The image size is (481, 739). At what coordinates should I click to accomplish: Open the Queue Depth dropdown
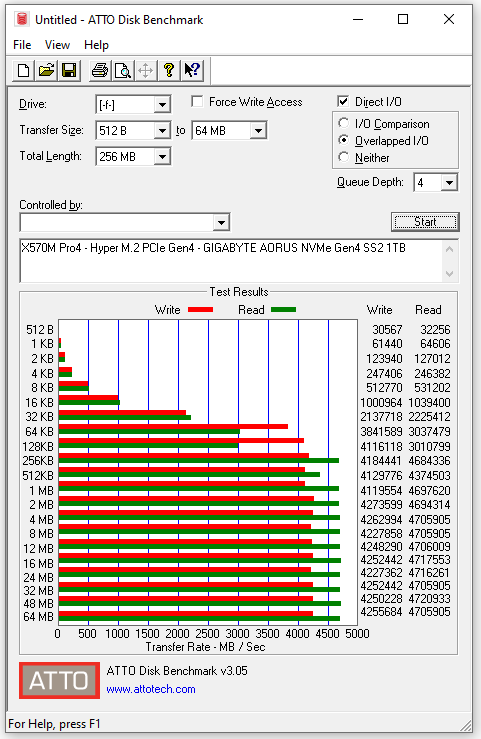tap(449, 182)
